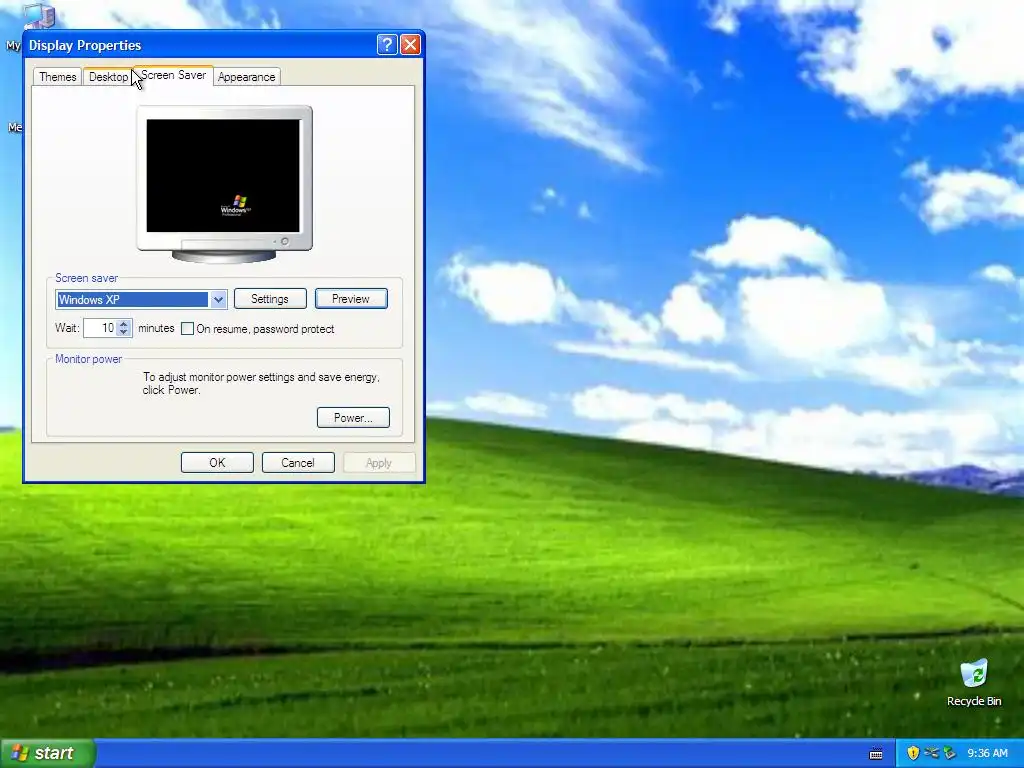The width and height of the screenshot is (1024, 768).
Task: Click the Safely Remove Hardware tray icon
Action: click(950, 753)
